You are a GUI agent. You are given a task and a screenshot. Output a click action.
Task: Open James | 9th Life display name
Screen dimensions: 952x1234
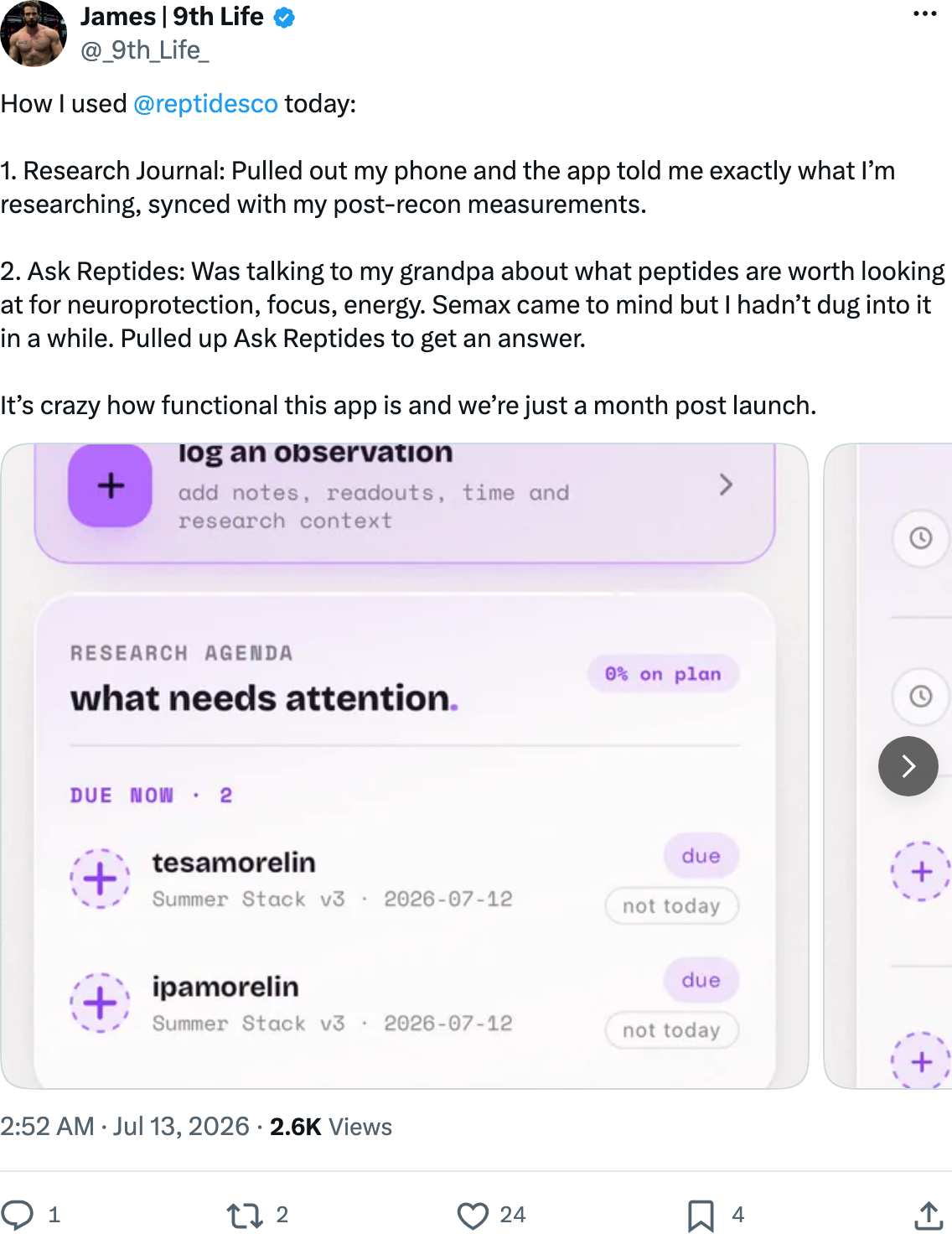tap(172, 17)
